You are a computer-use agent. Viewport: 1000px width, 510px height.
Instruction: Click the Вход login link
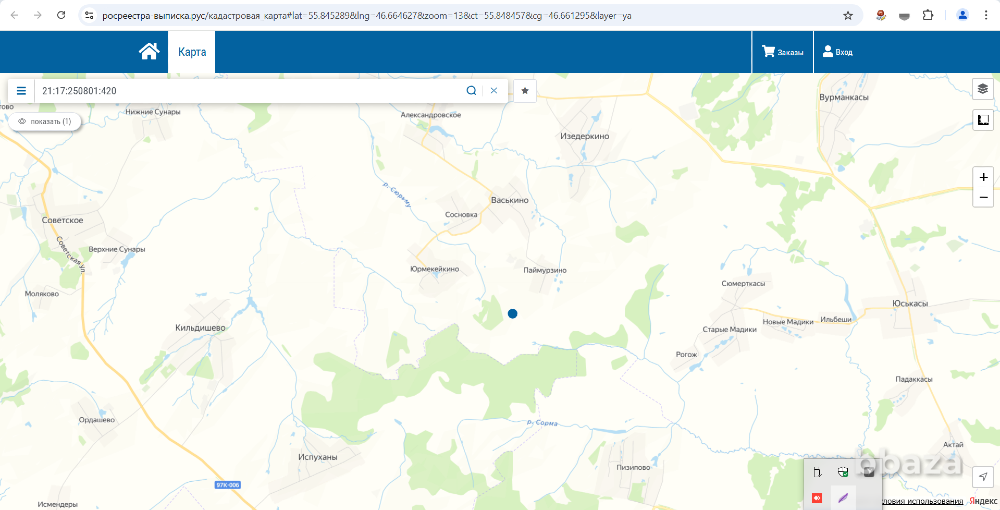click(x=837, y=52)
